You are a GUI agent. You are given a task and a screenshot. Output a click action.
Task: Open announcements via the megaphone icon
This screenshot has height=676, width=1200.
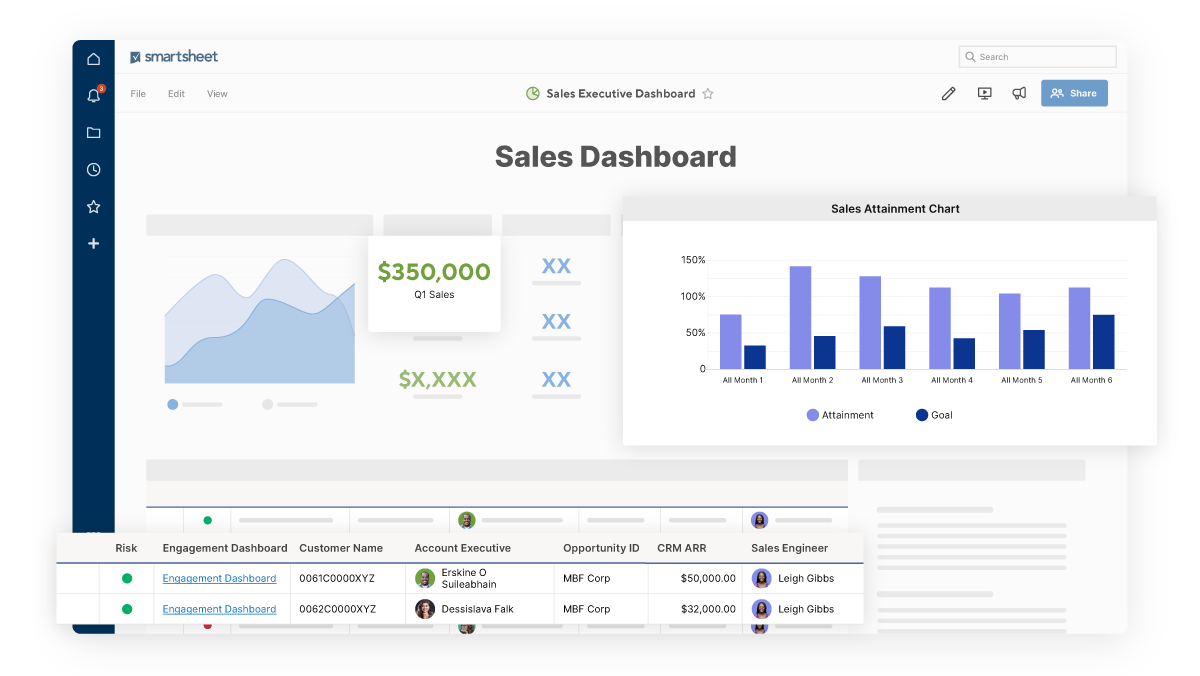pos(1019,93)
